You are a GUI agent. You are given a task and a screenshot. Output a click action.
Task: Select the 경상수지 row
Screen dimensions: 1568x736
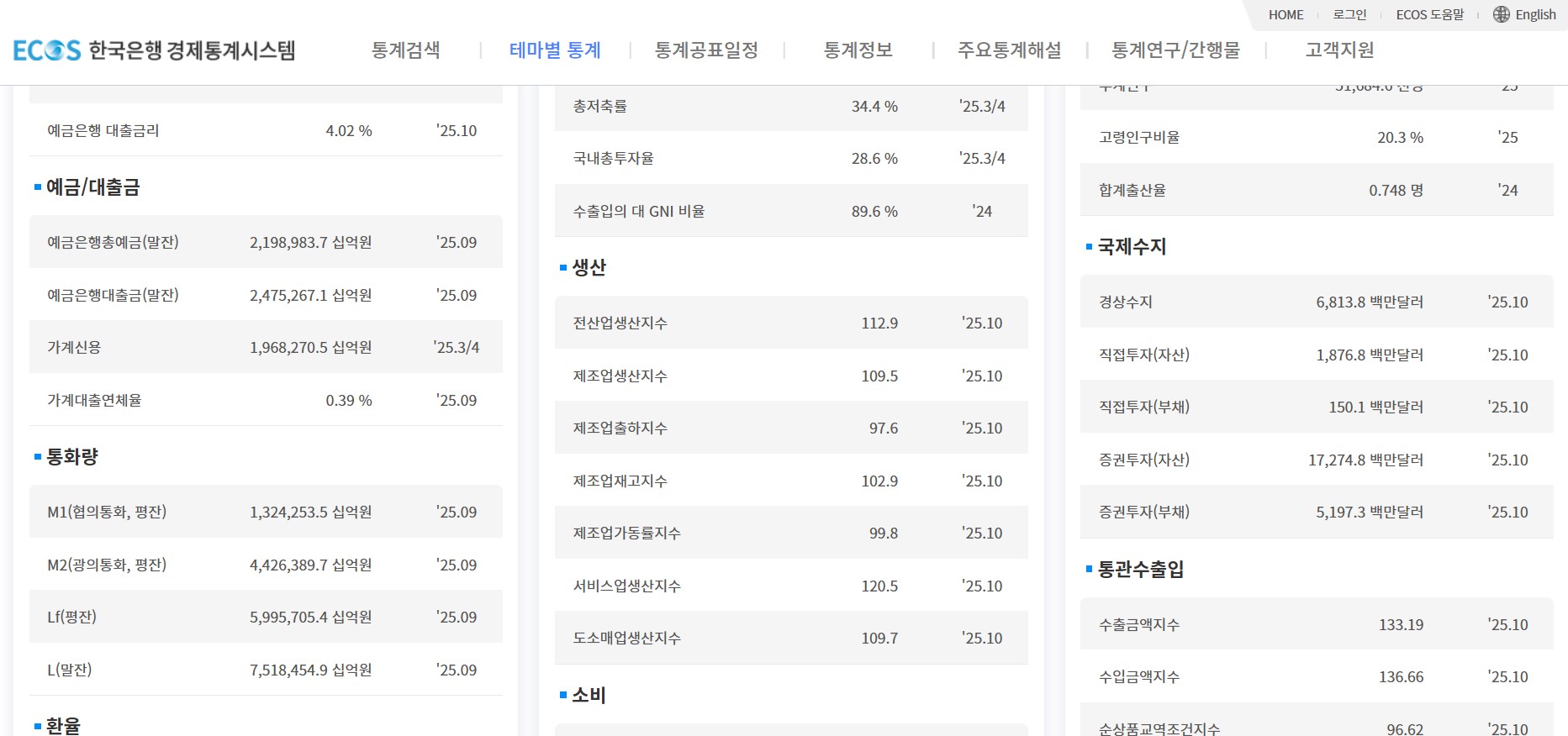(x=1317, y=302)
